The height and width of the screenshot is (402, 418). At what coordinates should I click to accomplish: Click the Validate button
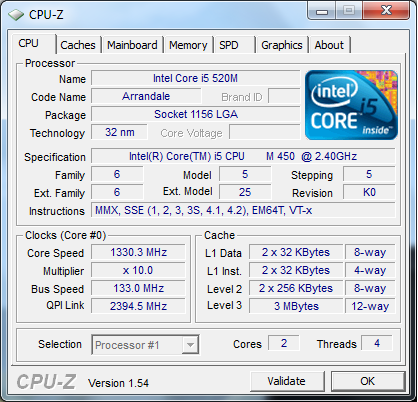click(287, 381)
